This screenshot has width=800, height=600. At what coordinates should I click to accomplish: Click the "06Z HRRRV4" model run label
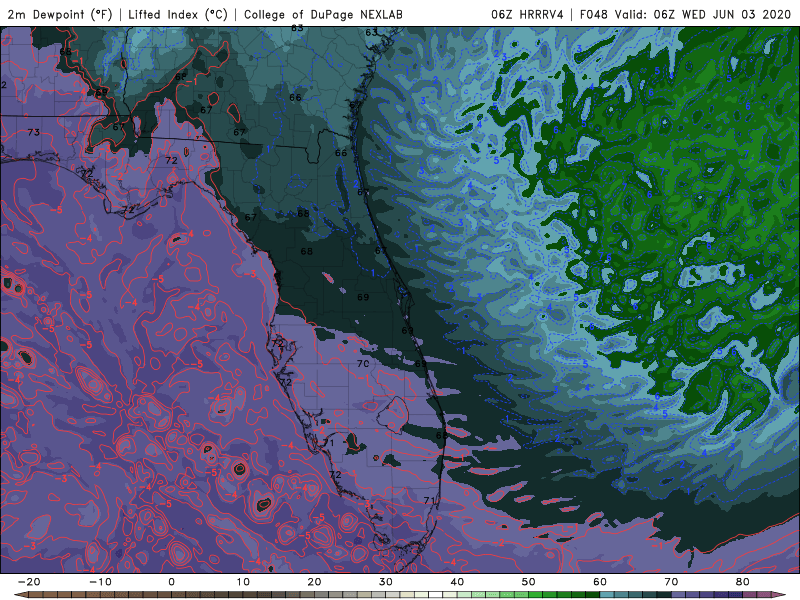[527, 14]
